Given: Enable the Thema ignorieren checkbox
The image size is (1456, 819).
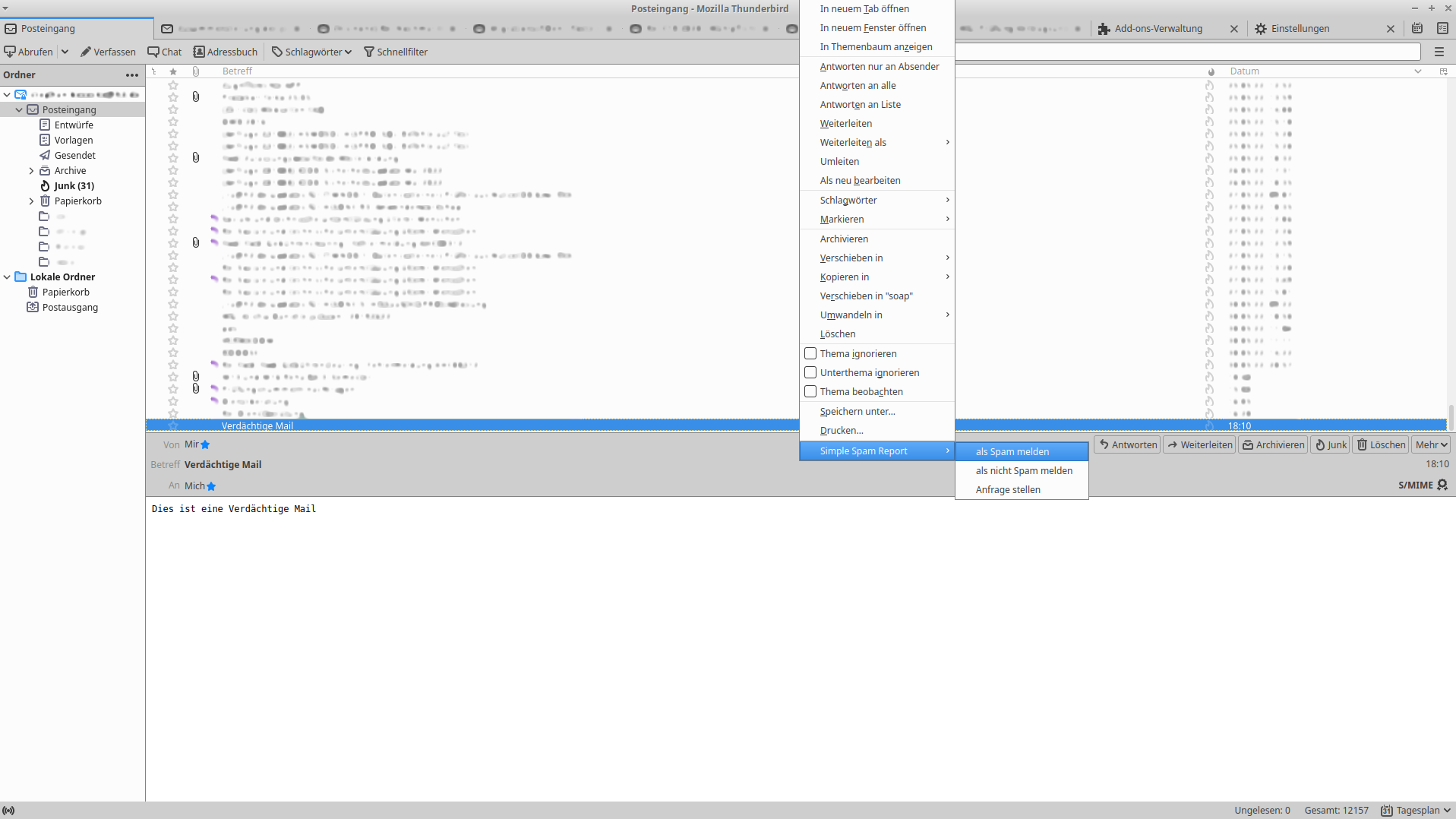Looking at the screenshot, I should 810,353.
